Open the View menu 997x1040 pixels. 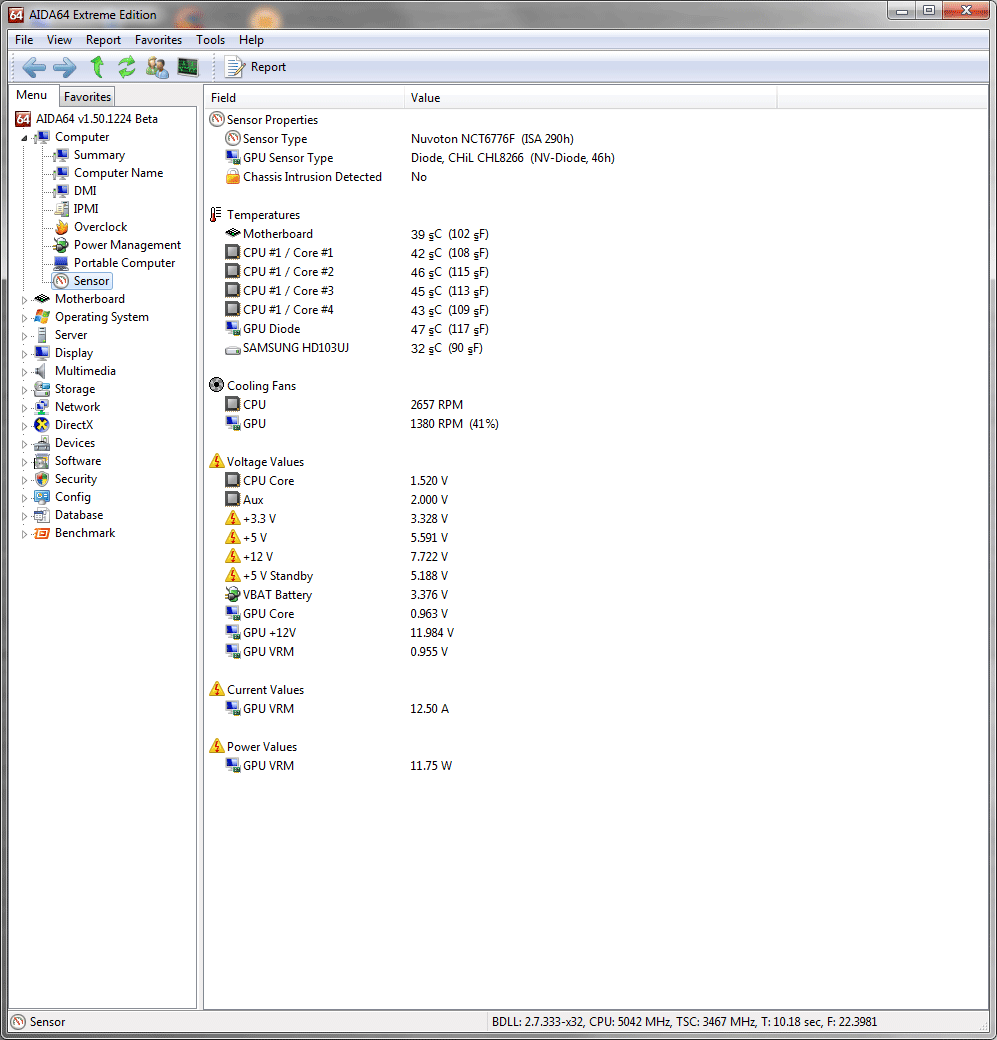pyautogui.click(x=59, y=40)
